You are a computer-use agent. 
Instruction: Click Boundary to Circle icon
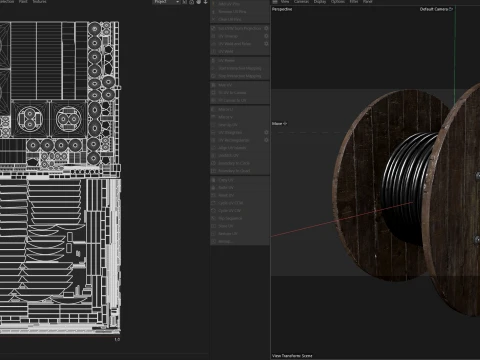coord(214,163)
